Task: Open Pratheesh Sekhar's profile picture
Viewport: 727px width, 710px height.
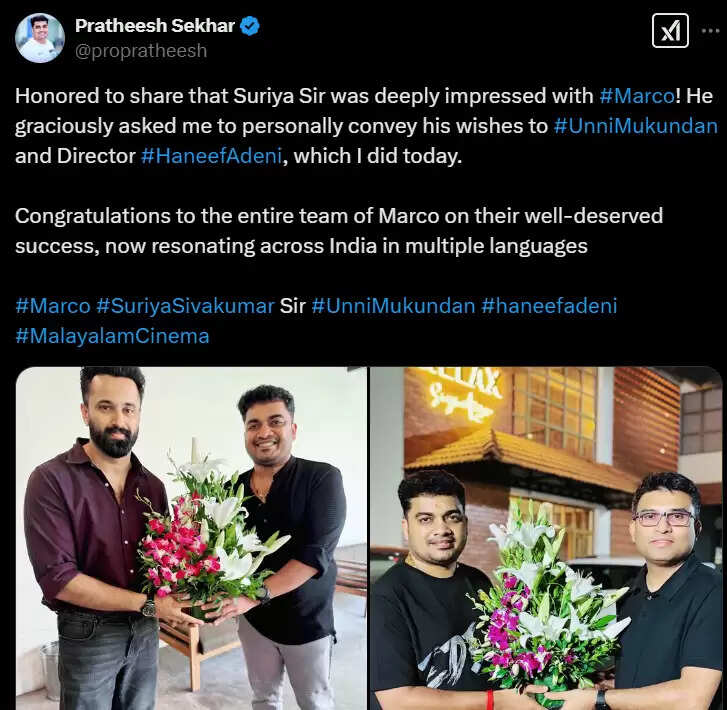Action: [40, 38]
